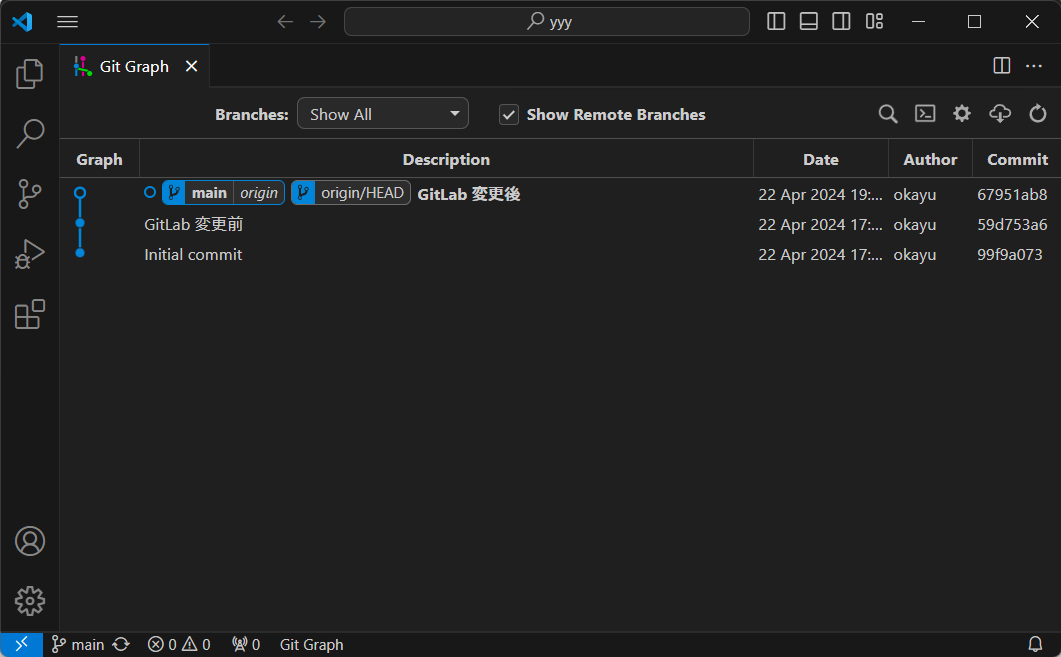This screenshot has width=1061, height=657.
Task: Open the Branches Show All dropdown
Action: pos(383,113)
